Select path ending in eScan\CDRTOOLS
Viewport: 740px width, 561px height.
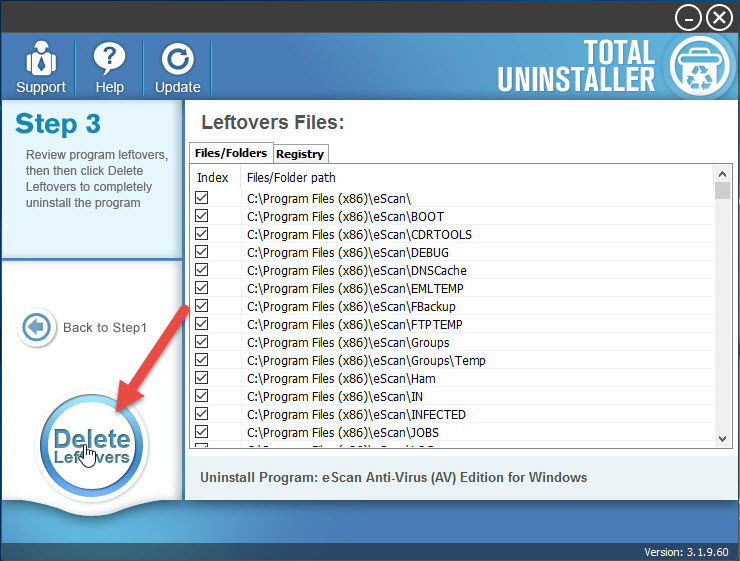[x=359, y=234]
